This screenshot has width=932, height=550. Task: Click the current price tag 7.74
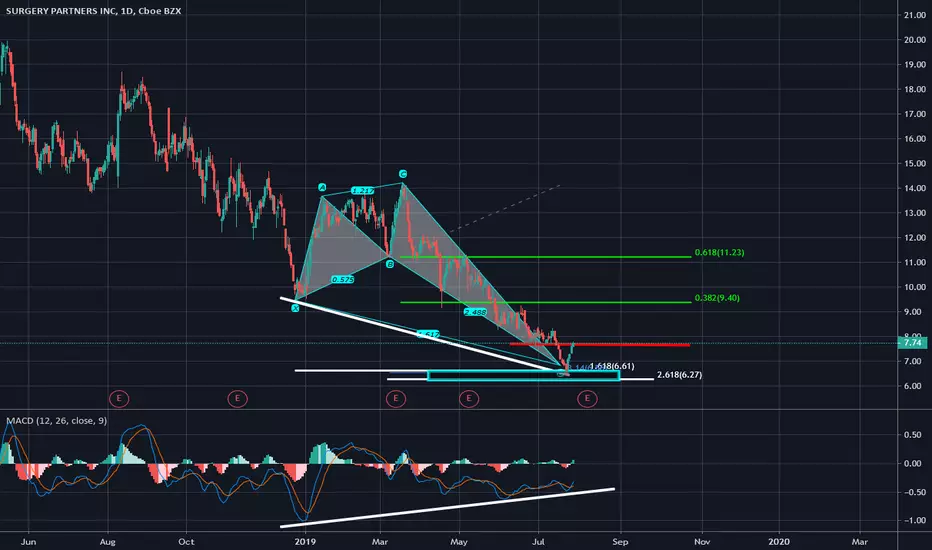point(912,343)
